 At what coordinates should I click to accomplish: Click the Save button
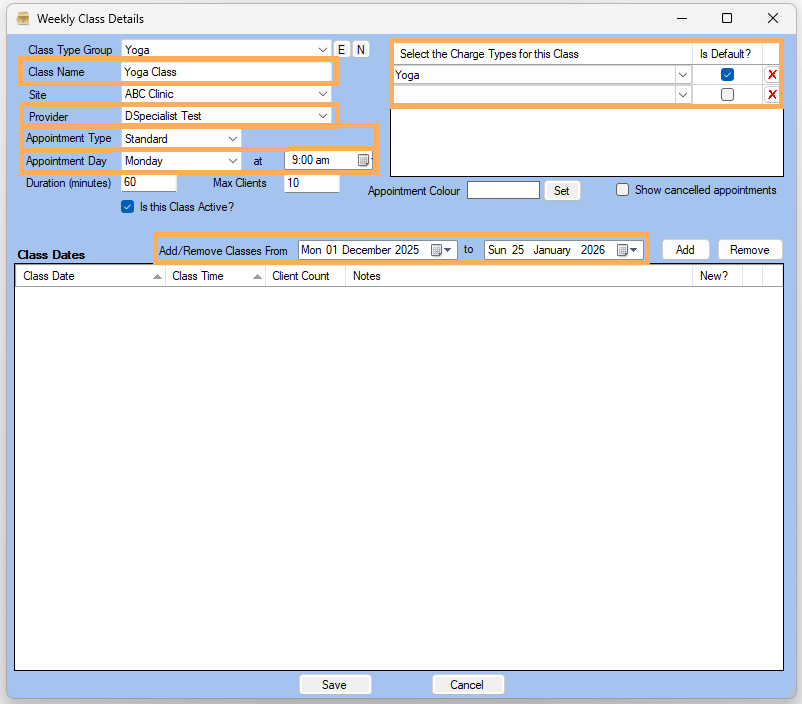(x=335, y=685)
